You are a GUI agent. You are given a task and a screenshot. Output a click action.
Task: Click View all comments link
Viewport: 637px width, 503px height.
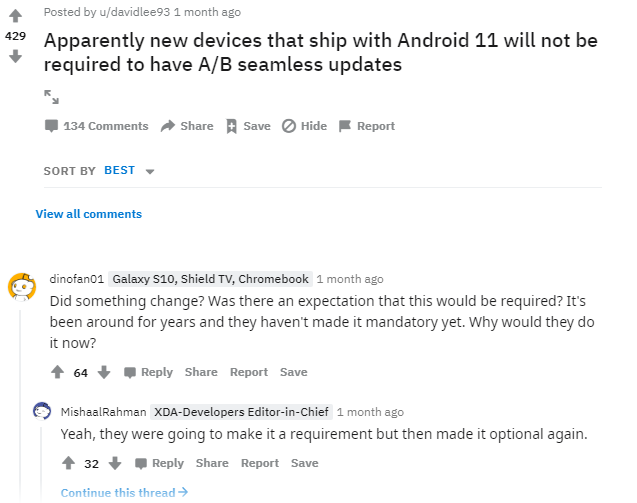coord(88,214)
